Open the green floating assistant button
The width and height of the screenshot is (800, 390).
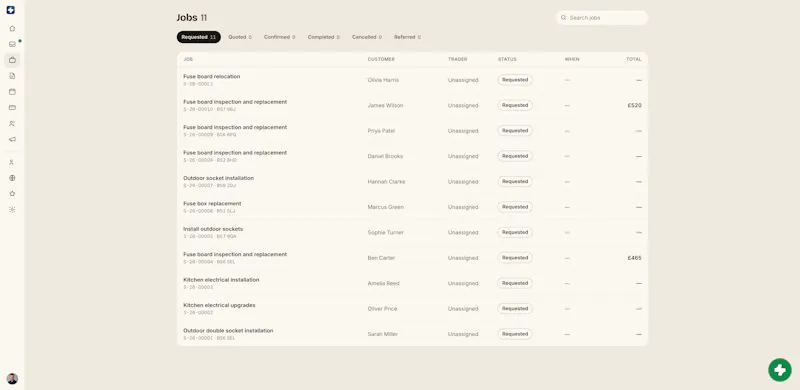780,370
